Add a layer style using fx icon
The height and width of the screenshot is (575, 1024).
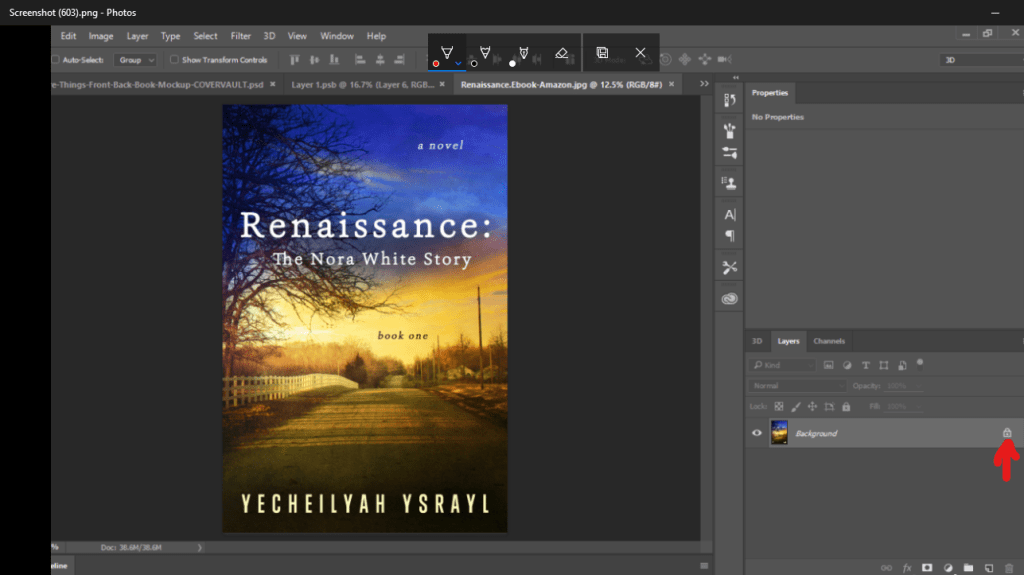coord(907,567)
